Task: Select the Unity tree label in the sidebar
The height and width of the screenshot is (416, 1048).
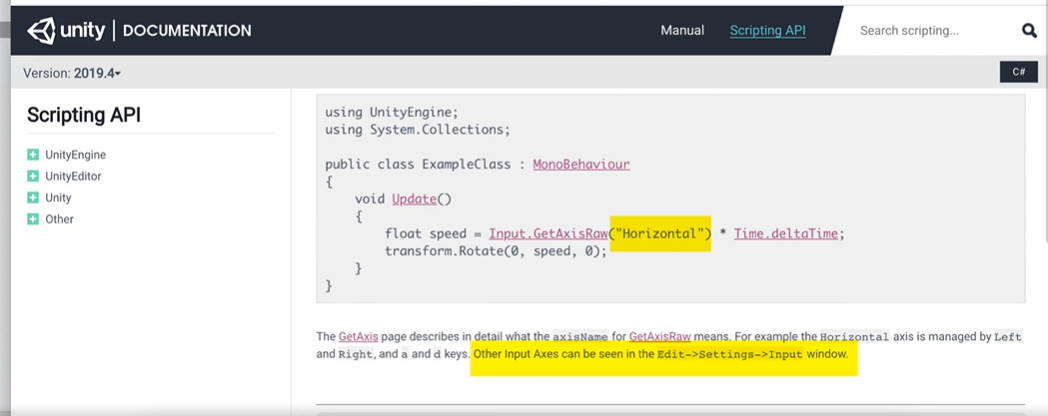Action: click(x=58, y=197)
